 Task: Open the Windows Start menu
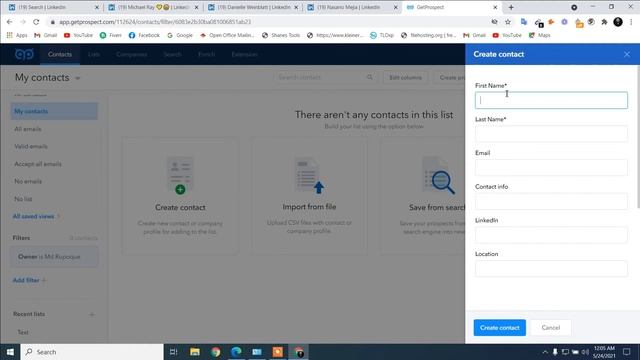click(10, 352)
